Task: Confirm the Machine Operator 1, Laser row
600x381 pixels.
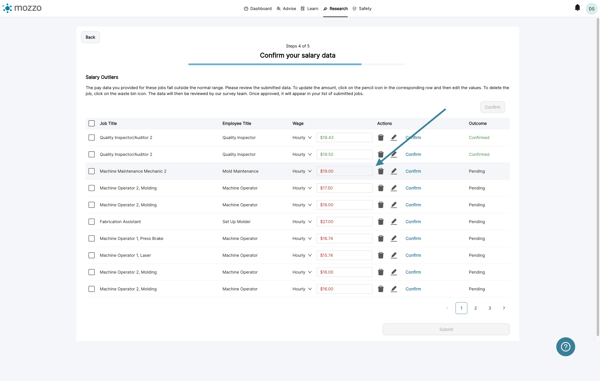Action: 413,255
